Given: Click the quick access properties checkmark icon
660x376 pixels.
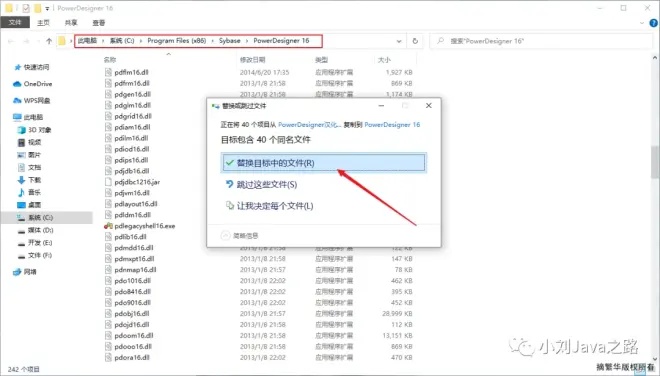Looking at the screenshot, I should (26, 8).
